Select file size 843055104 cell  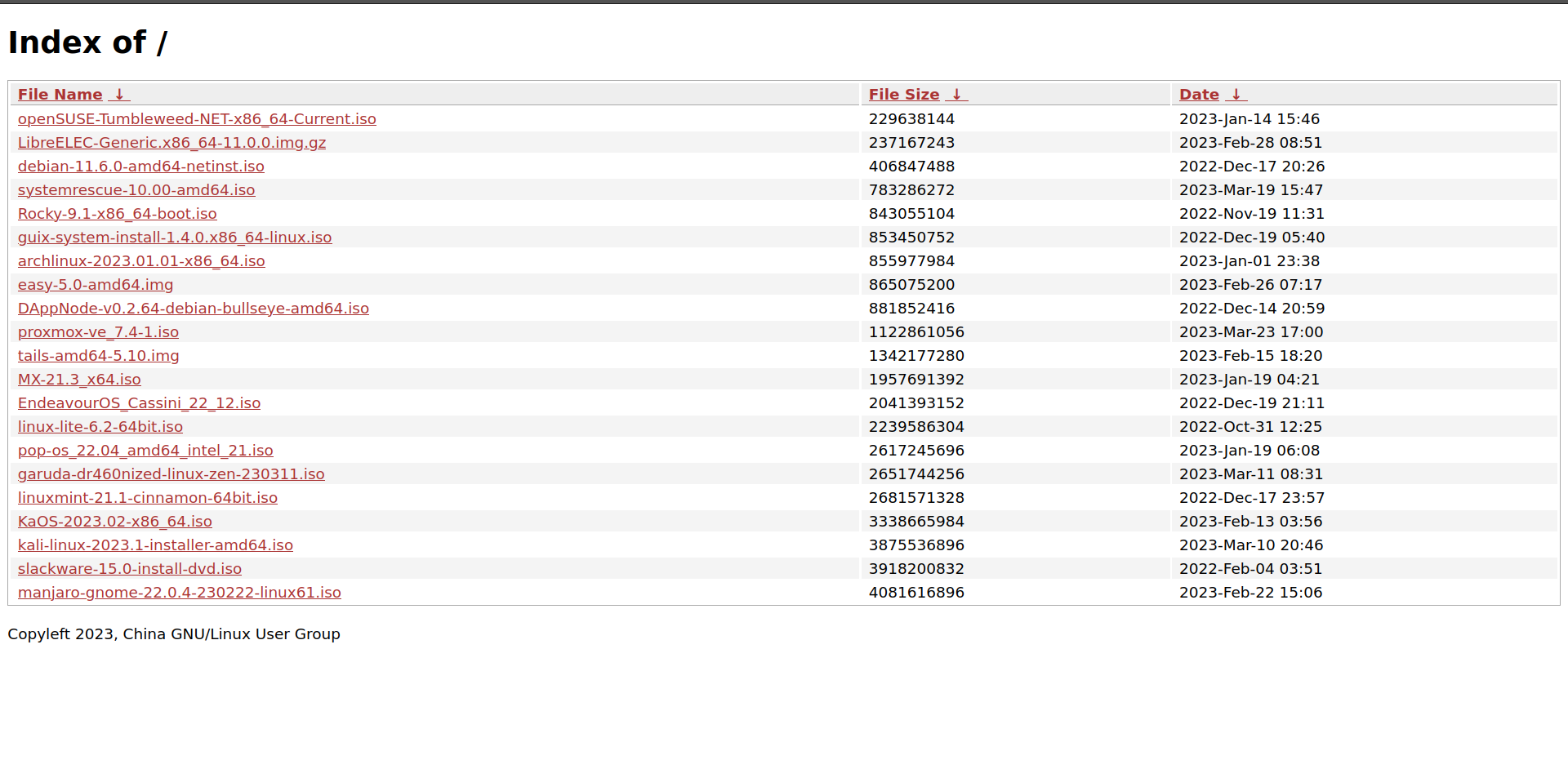click(x=1015, y=214)
